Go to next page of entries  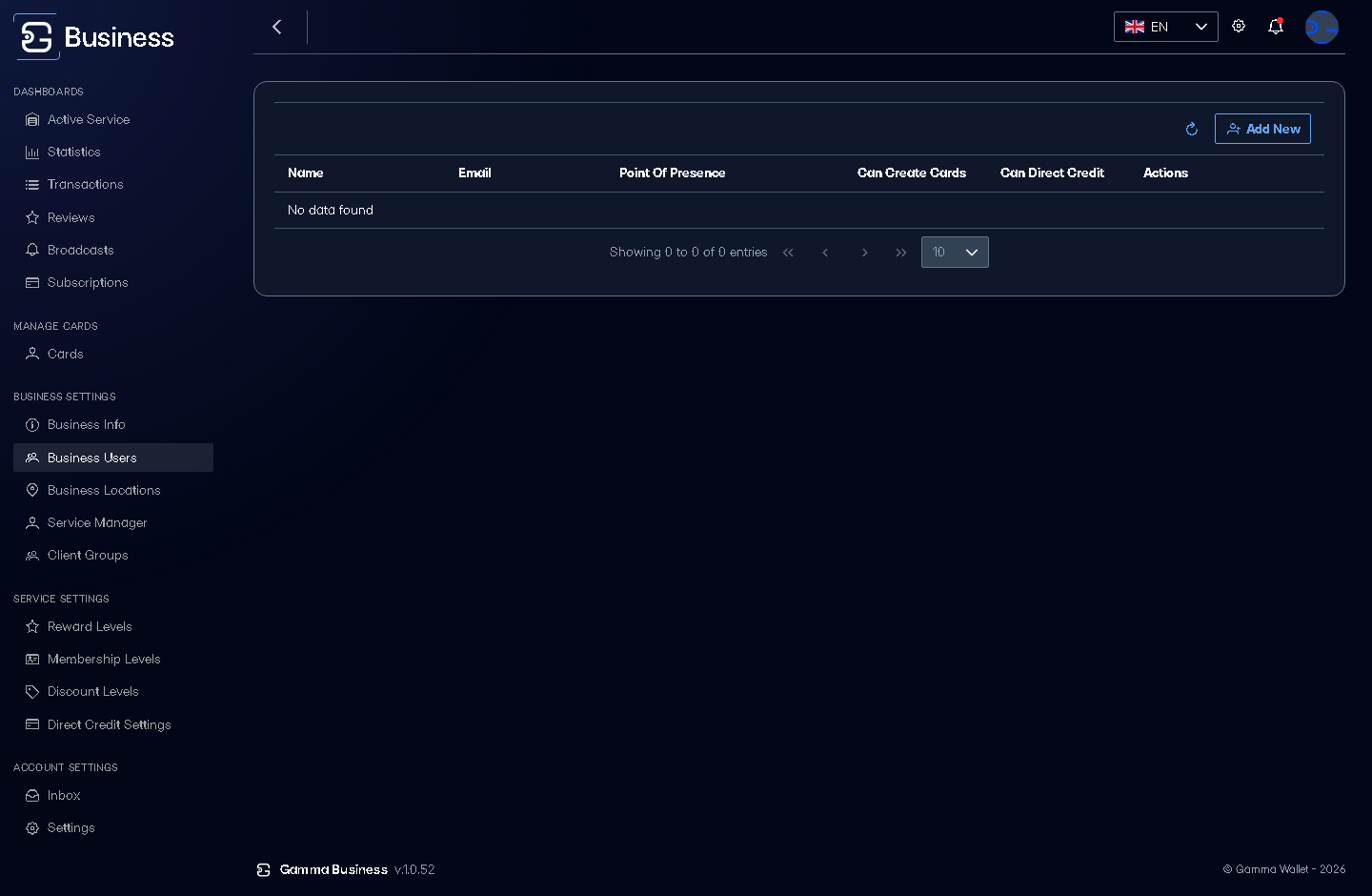pyautogui.click(x=864, y=253)
